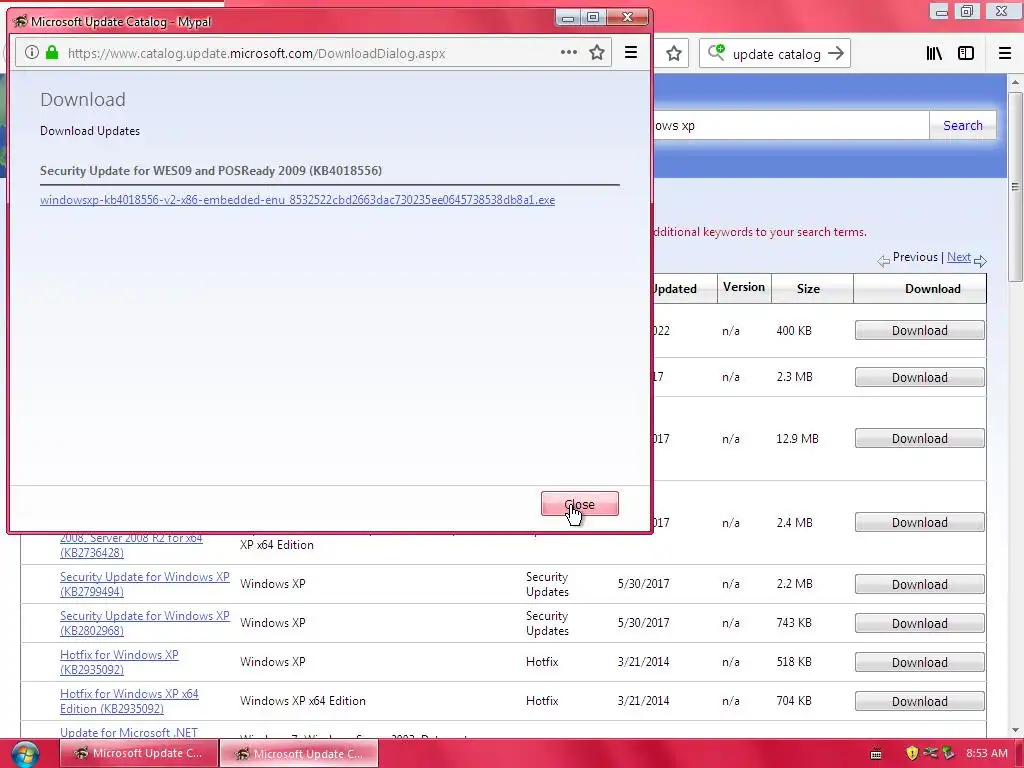Click the network connection tray icon

pos(931,753)
